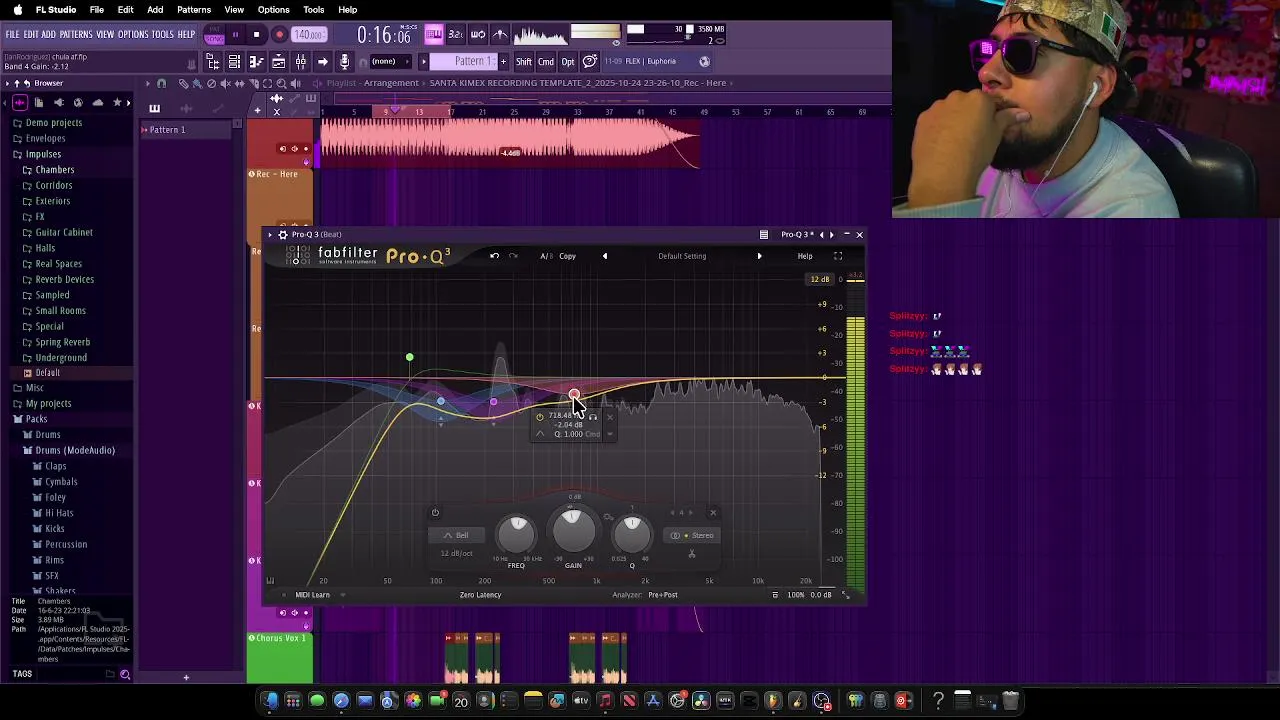Click the Copy button in Pro-Q 3
The image size is (1280, 720).
(x=567, y=256)
